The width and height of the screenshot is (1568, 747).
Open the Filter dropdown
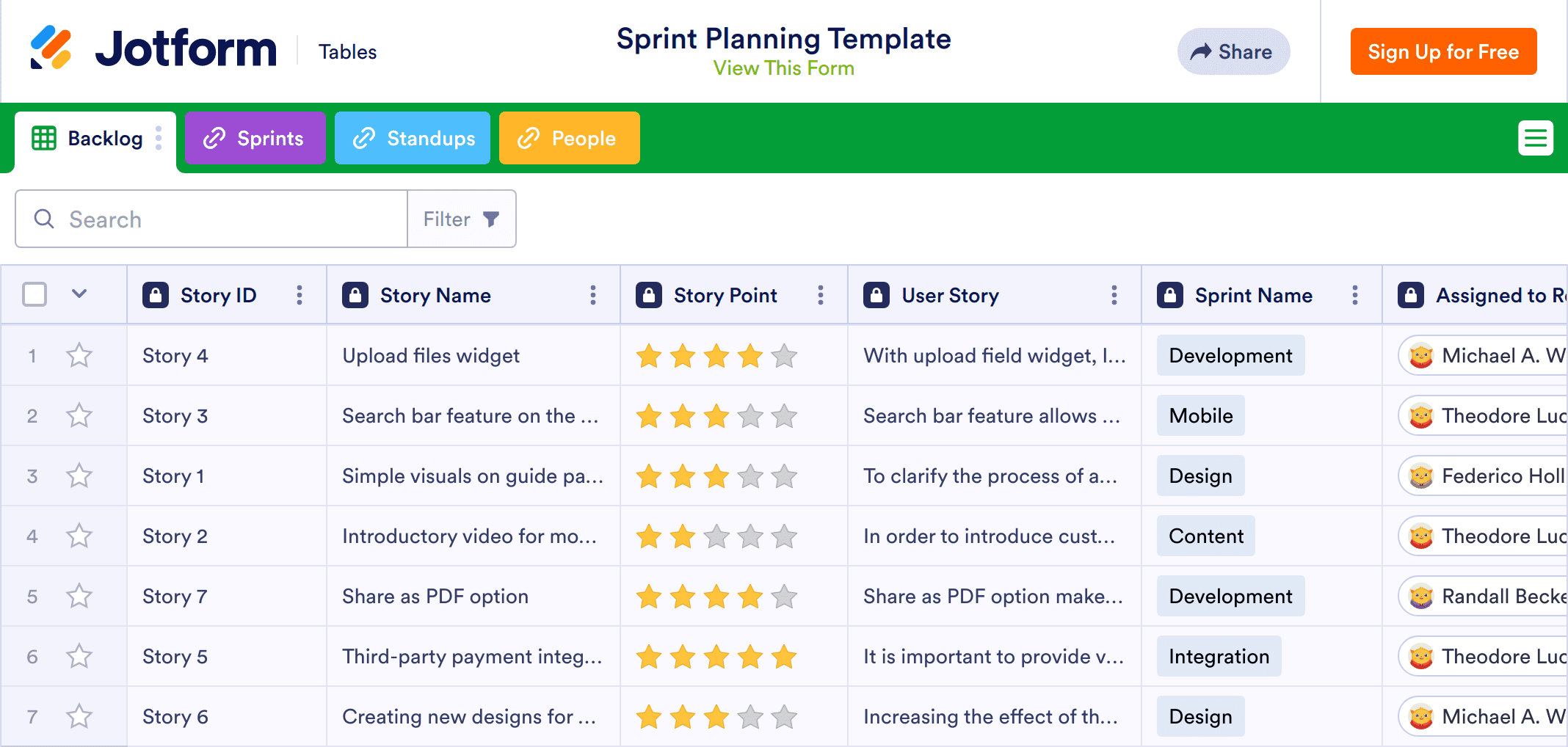tap(461, 219)
